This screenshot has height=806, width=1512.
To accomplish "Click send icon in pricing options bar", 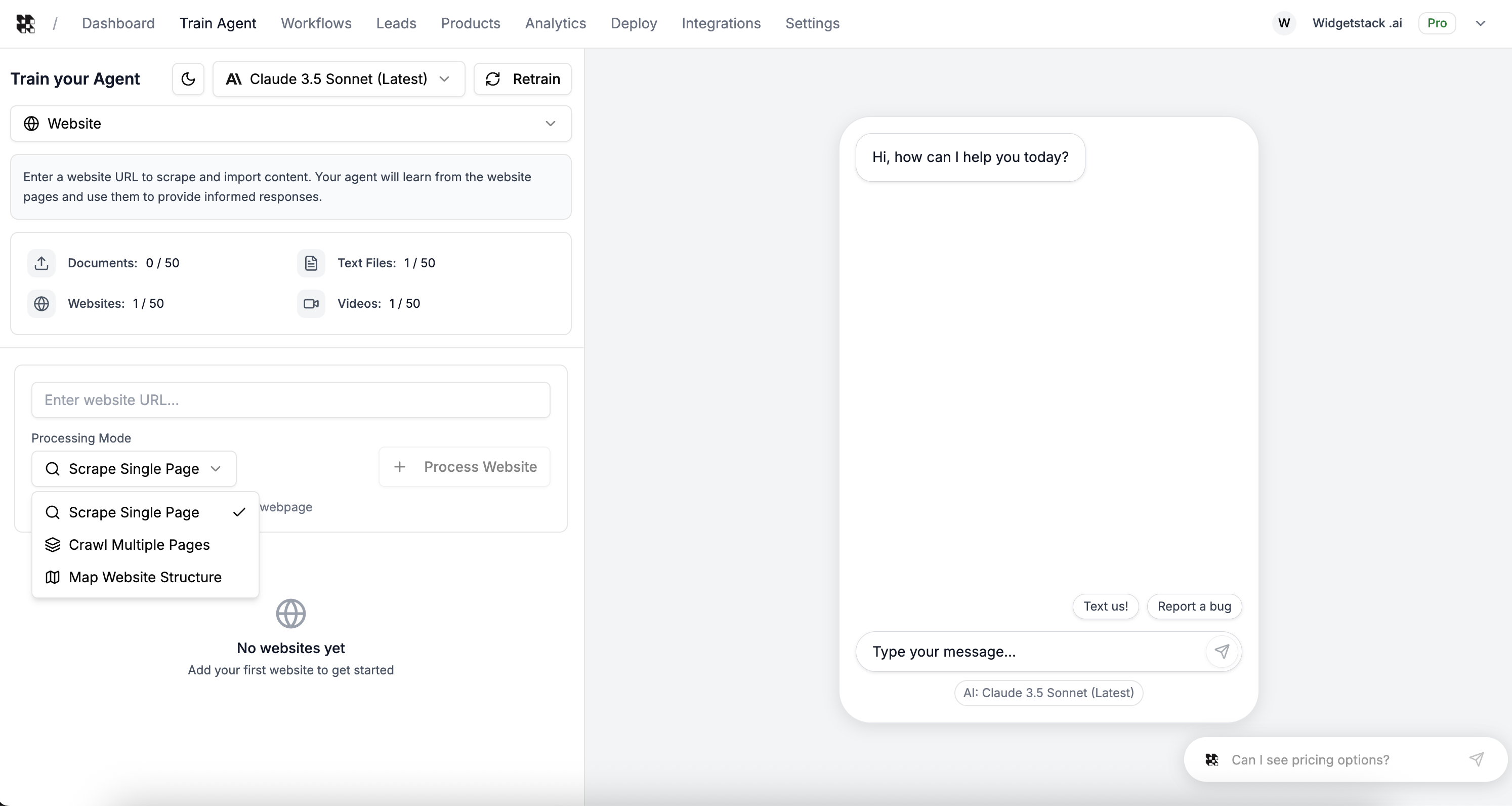I will (1476, 759).
